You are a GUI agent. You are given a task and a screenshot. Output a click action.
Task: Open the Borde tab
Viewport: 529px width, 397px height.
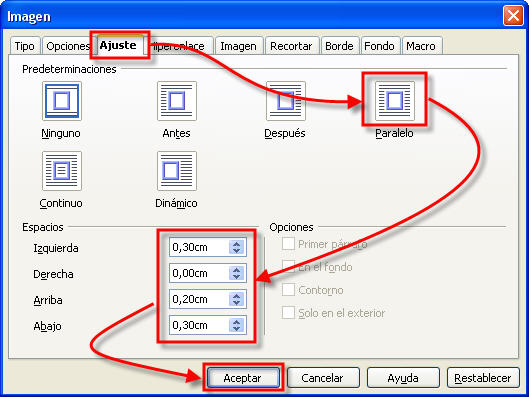point(339,46)
